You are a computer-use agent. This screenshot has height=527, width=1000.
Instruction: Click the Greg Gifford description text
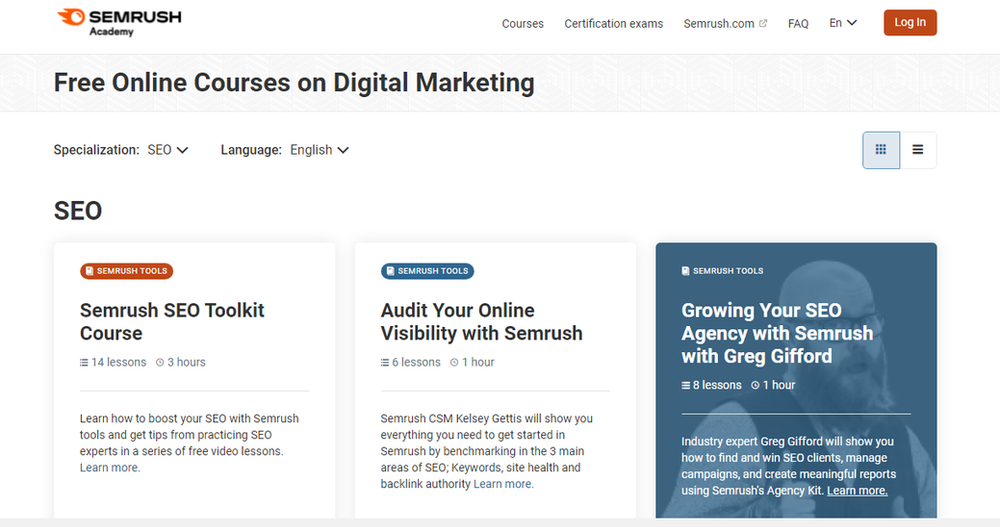pyautogui.click(x=788, y=466)
